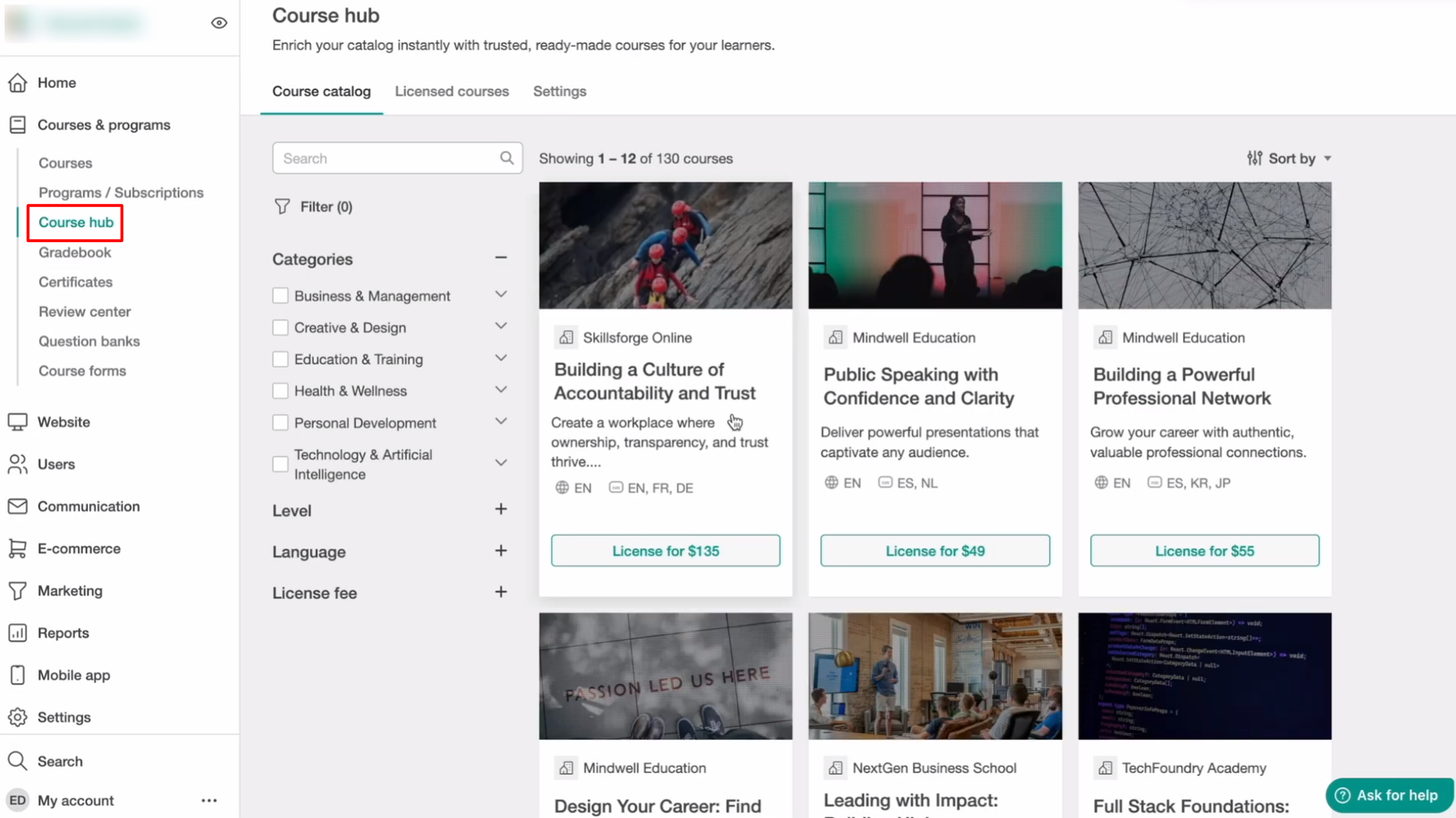Click the Communication envelope icon
The height and width of the screenshot is (818, 1456).
(x=18, y=506)
